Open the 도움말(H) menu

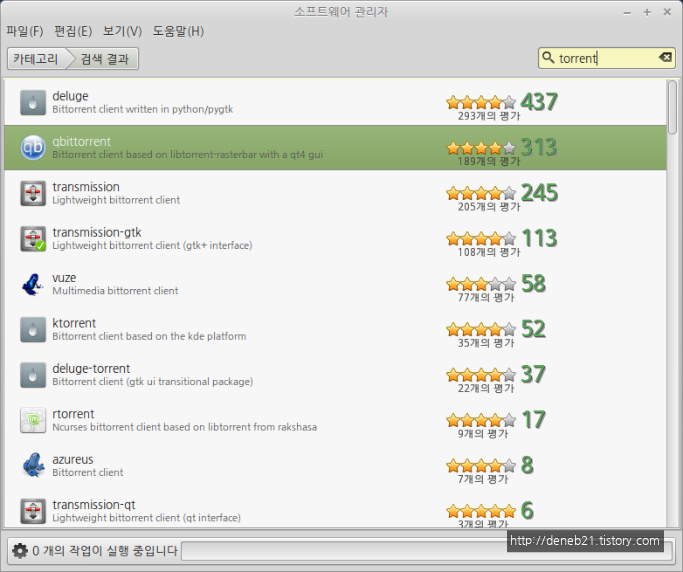178,31
